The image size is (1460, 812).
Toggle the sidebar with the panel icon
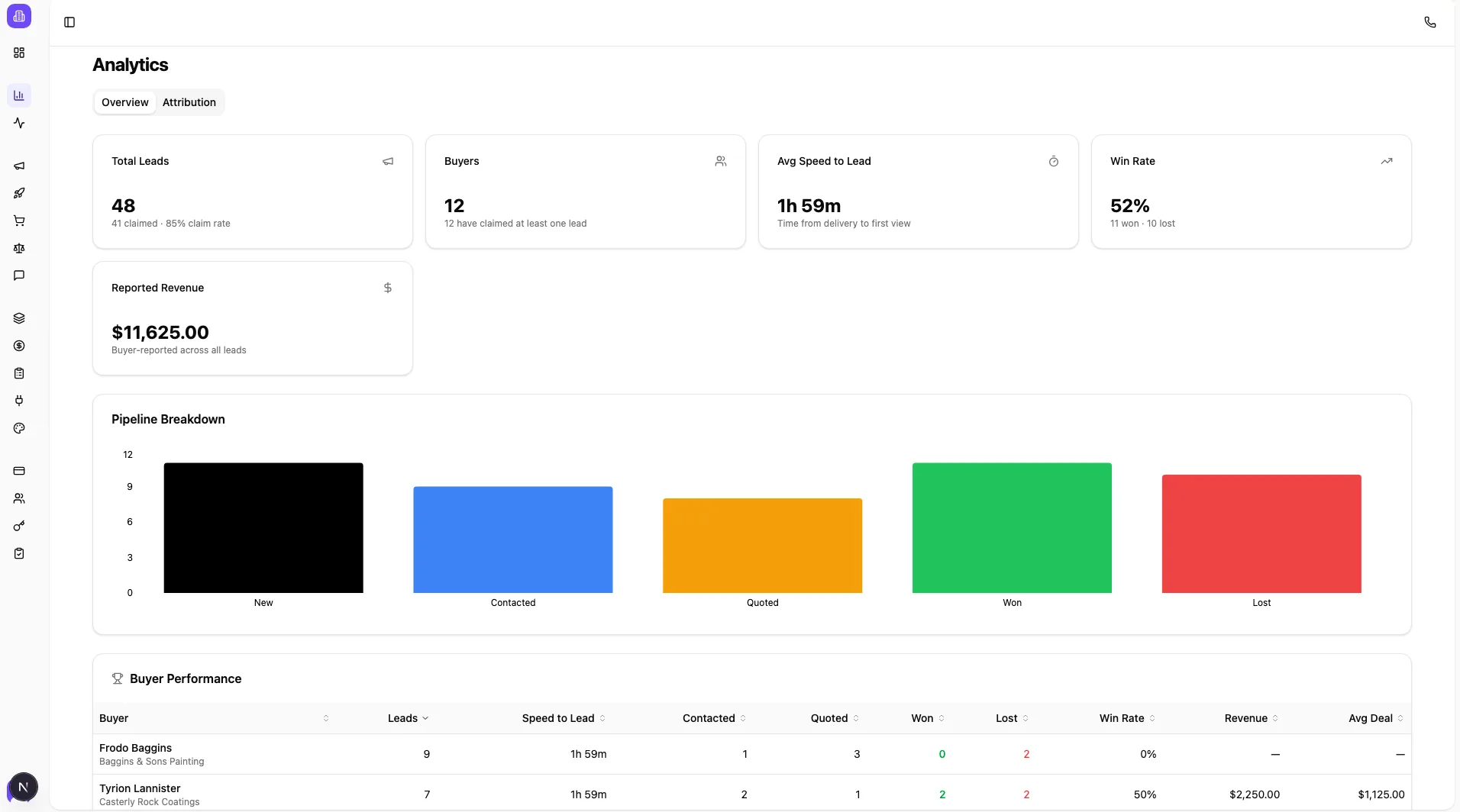(69, 22)
